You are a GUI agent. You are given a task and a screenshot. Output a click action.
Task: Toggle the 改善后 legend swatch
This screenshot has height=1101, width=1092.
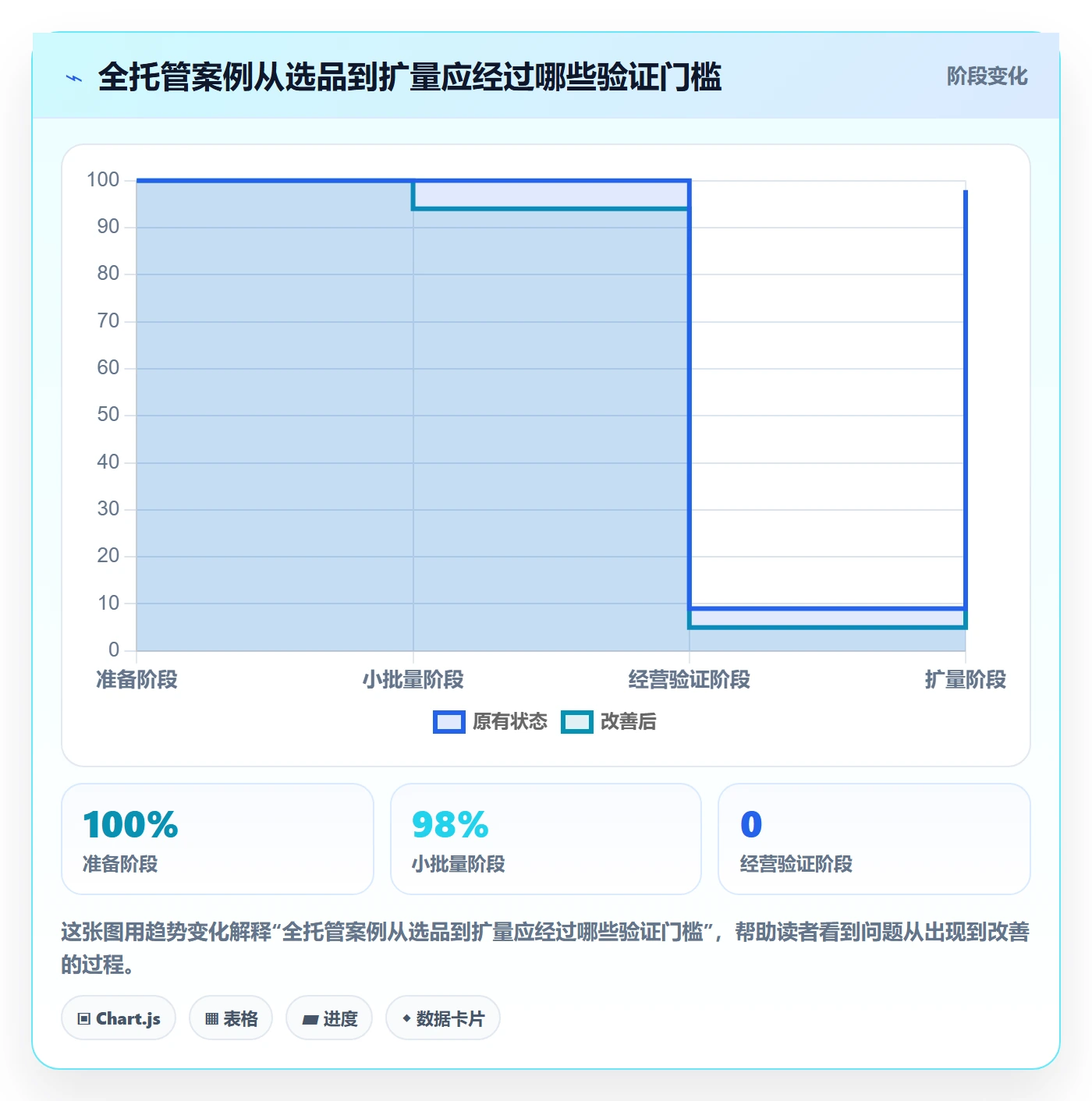click(x=577, y=722)
